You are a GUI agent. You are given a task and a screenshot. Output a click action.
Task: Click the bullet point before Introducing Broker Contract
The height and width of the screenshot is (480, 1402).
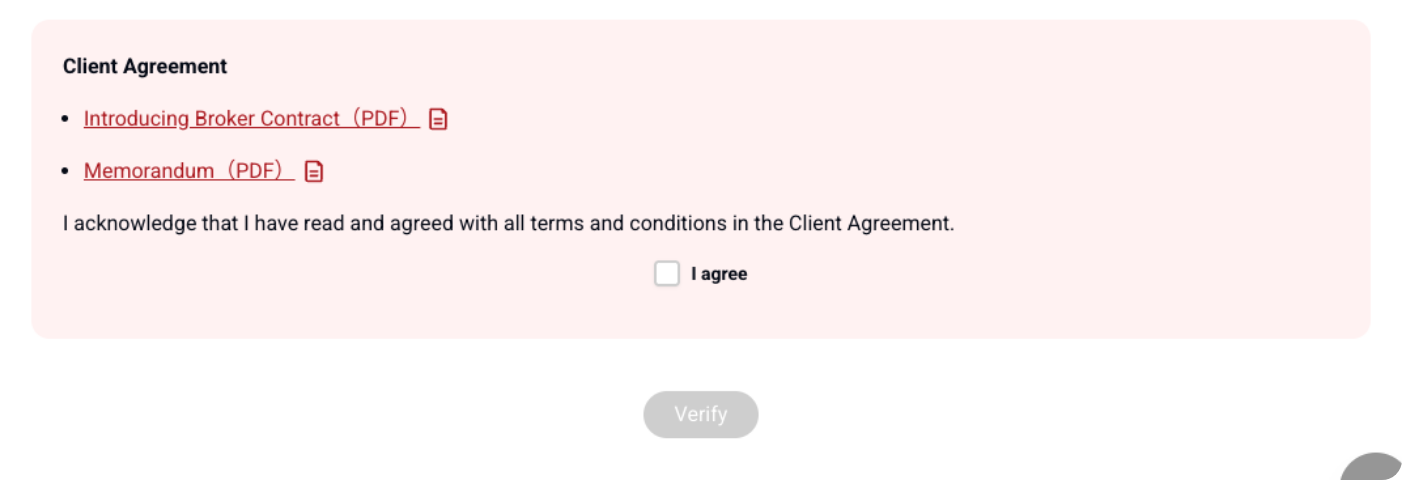tap(66, 119)
